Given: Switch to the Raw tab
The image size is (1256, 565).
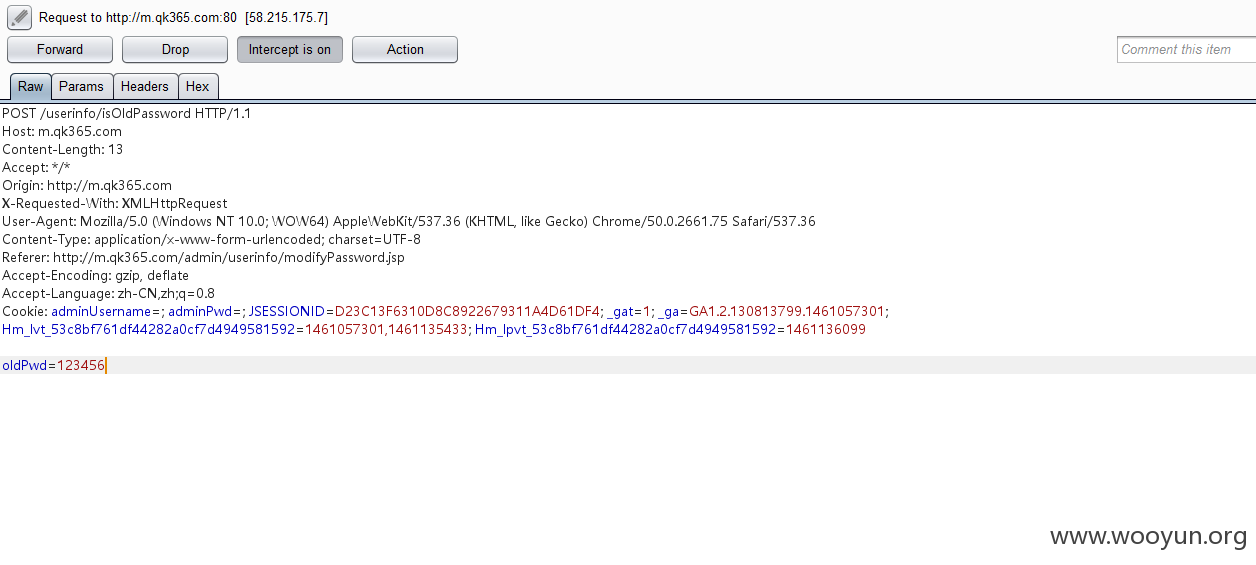Looking at the screenshot, I should tap(30, 86).
